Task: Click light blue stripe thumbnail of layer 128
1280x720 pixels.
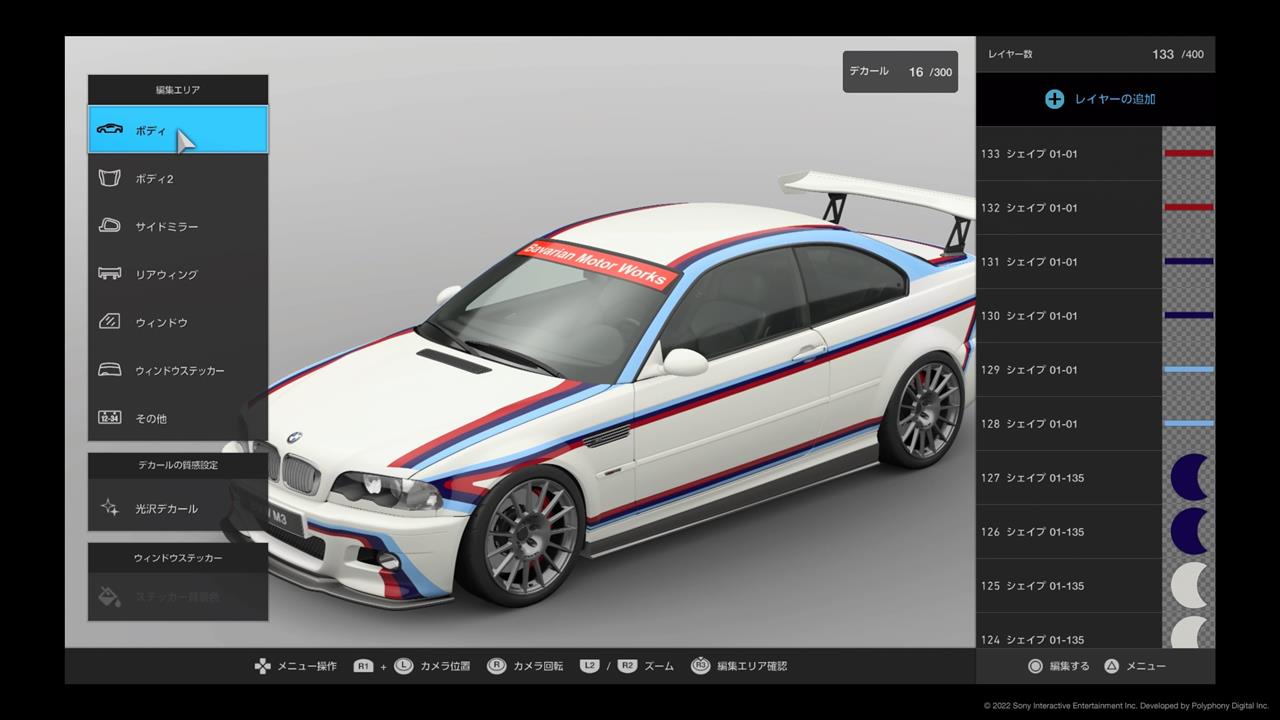Action: pos(1189,424)
